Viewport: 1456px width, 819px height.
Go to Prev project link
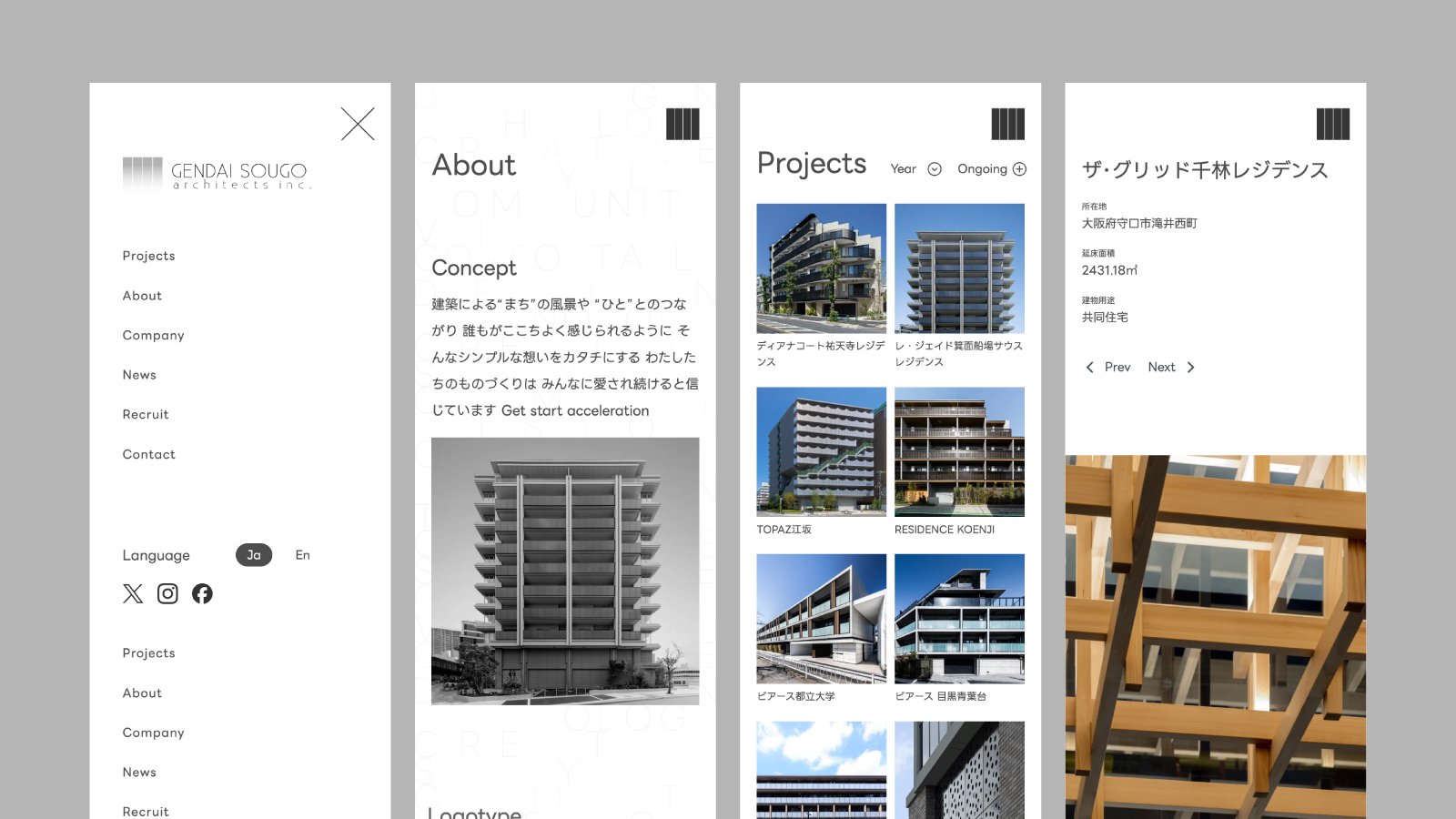click(1117, 368)
